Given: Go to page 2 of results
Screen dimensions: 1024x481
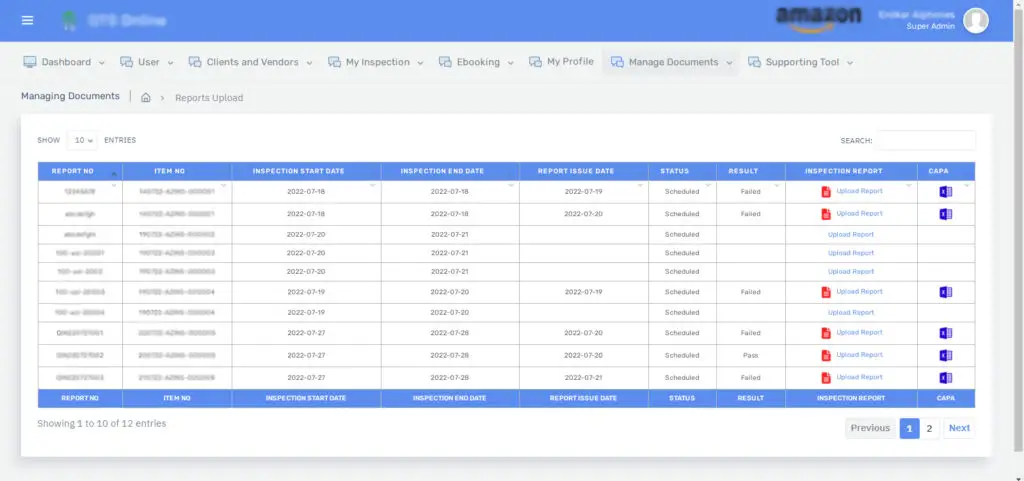Looking at the screenshot, I should (x=929, y=428).
